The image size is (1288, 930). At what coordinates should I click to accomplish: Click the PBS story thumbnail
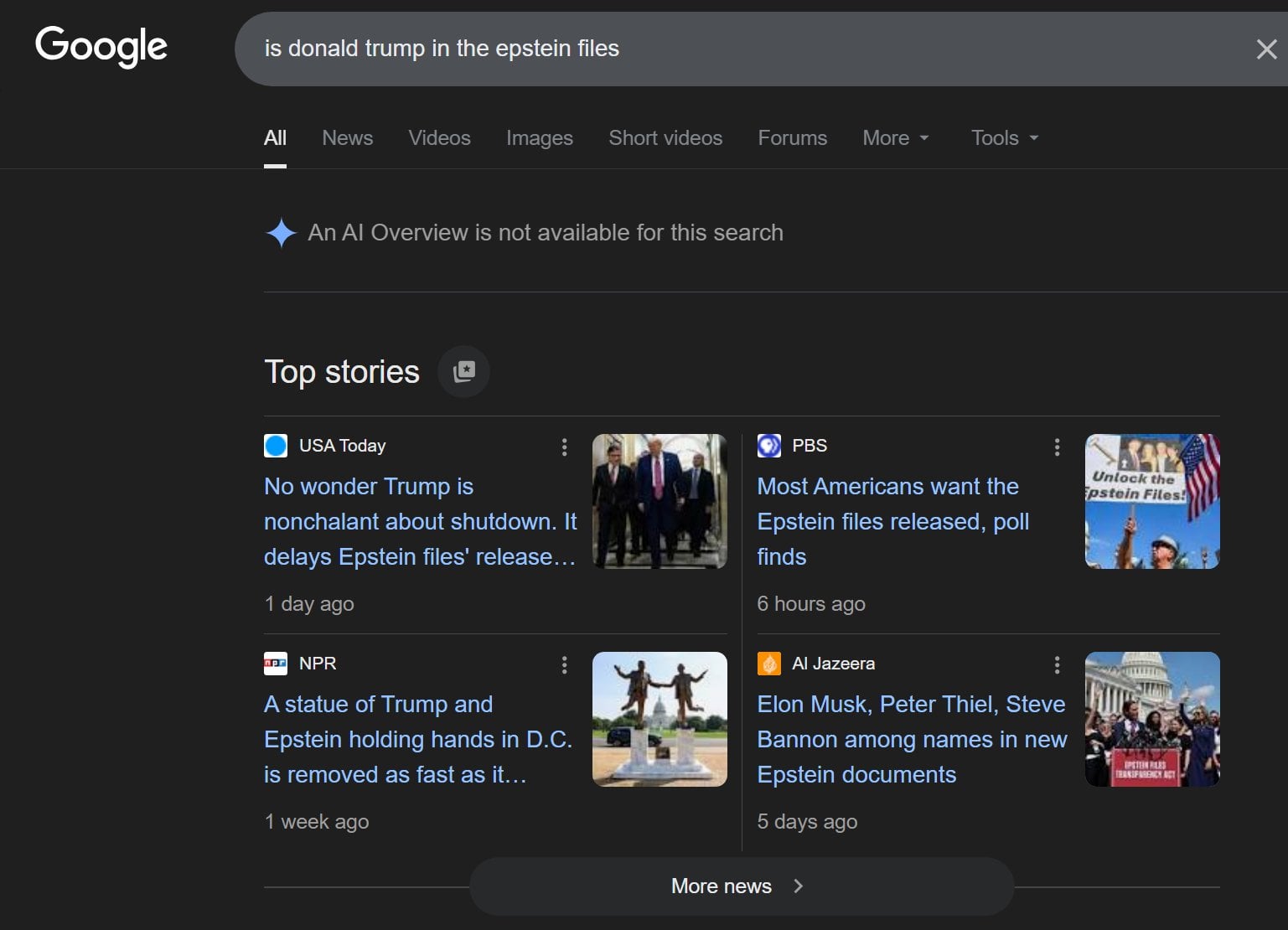click(1152, 501)
